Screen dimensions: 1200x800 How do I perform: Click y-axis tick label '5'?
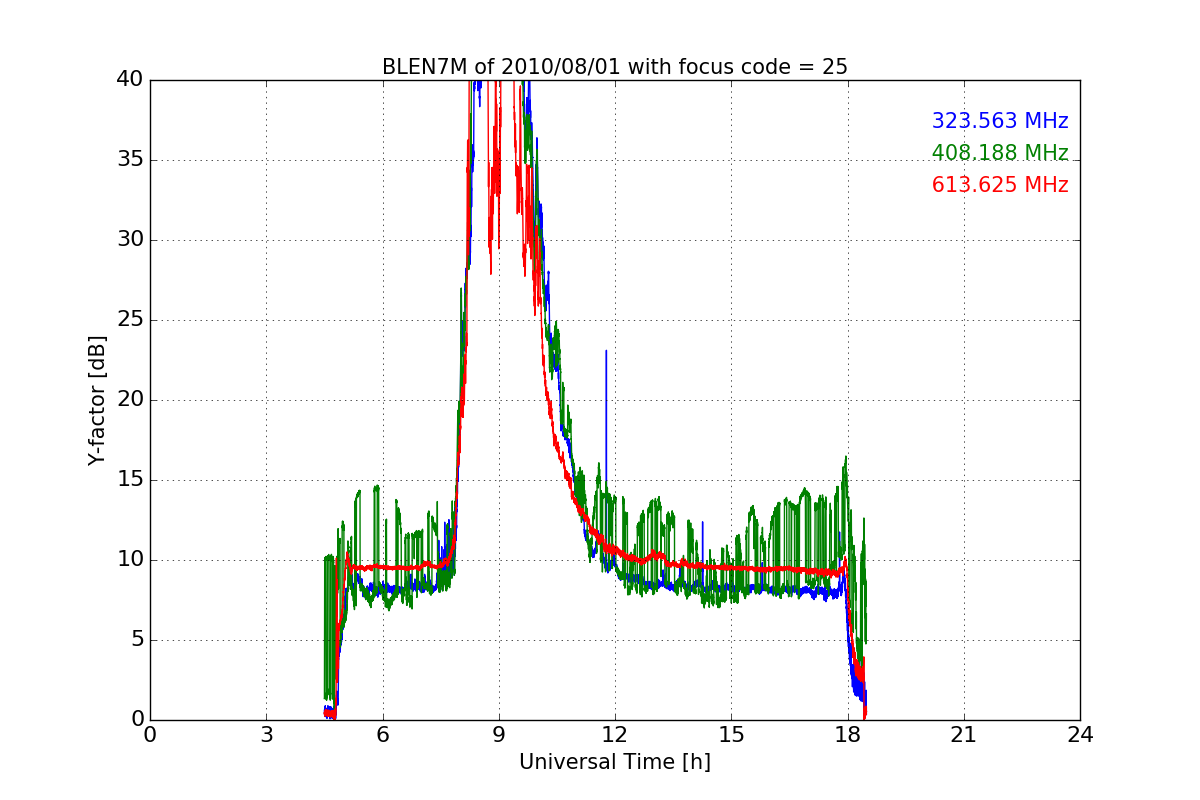coord(137,640)
